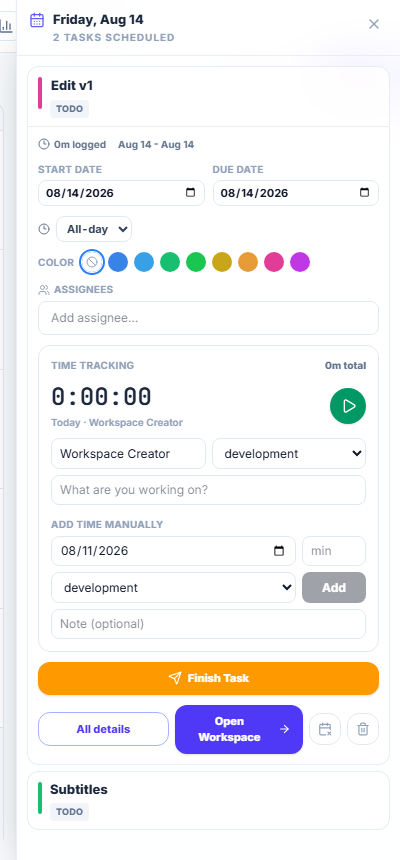Viewport: 400px width, 860px height.
Task: Pick the purple color swatch
Action: pyautogui.click(x=300, y=262)
